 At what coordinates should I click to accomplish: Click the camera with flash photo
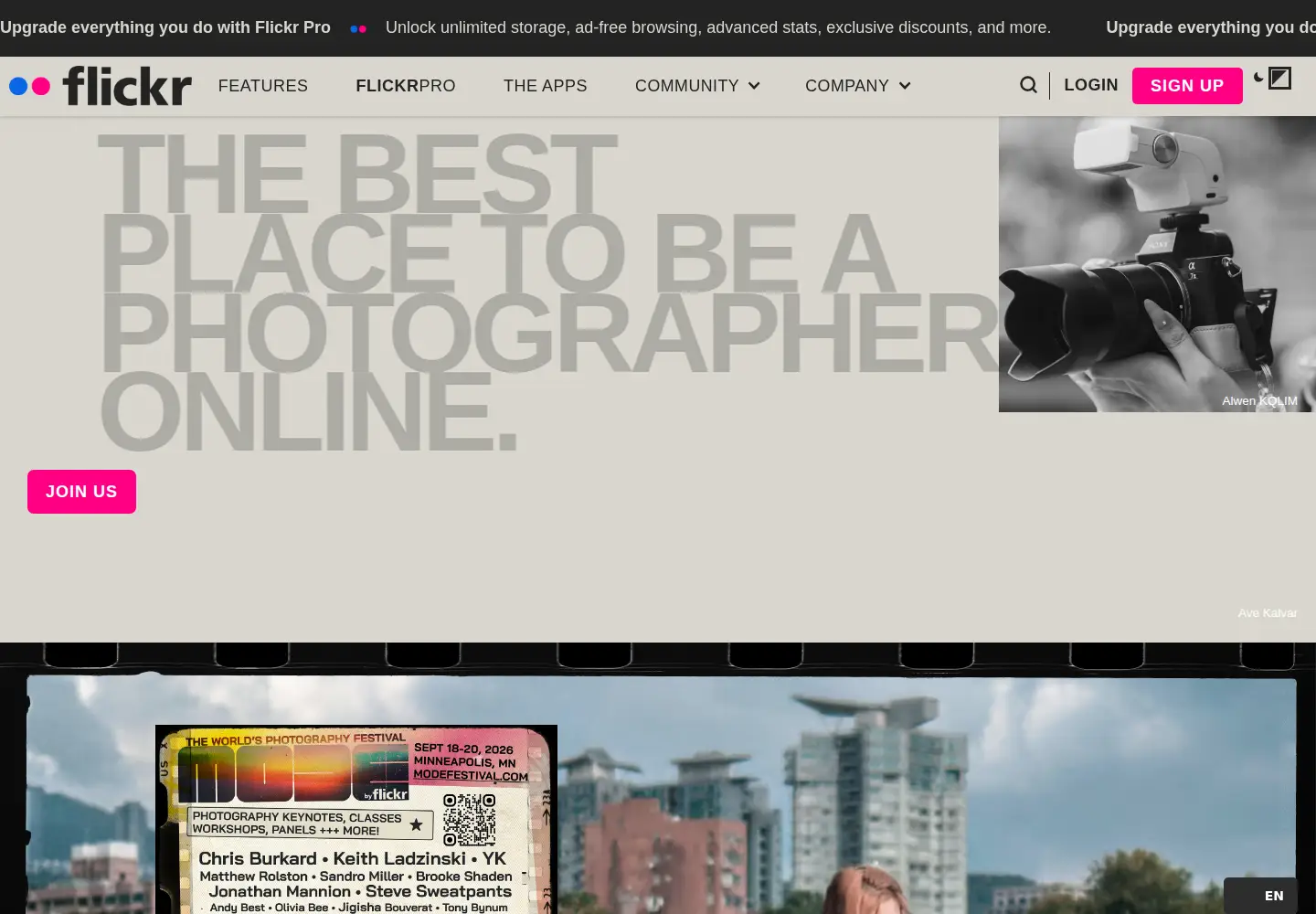point(1157,264)
